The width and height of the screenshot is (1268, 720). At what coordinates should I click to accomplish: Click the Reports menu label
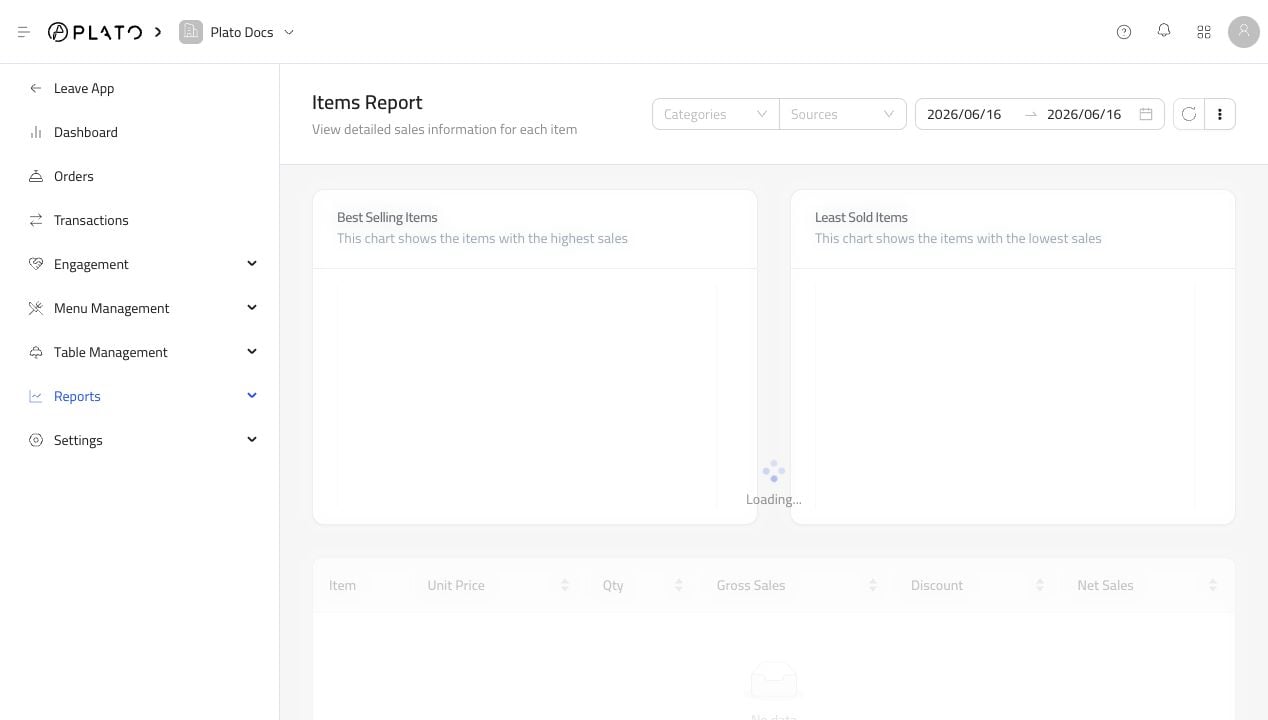click(77, 396)
